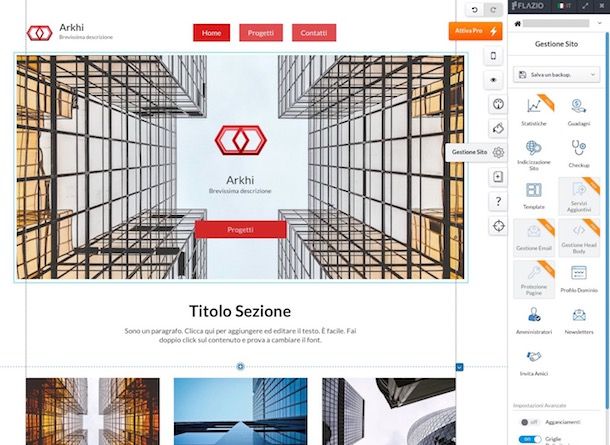
Task: Expand the panel with the arrows icon
Action: coord(585,6)
